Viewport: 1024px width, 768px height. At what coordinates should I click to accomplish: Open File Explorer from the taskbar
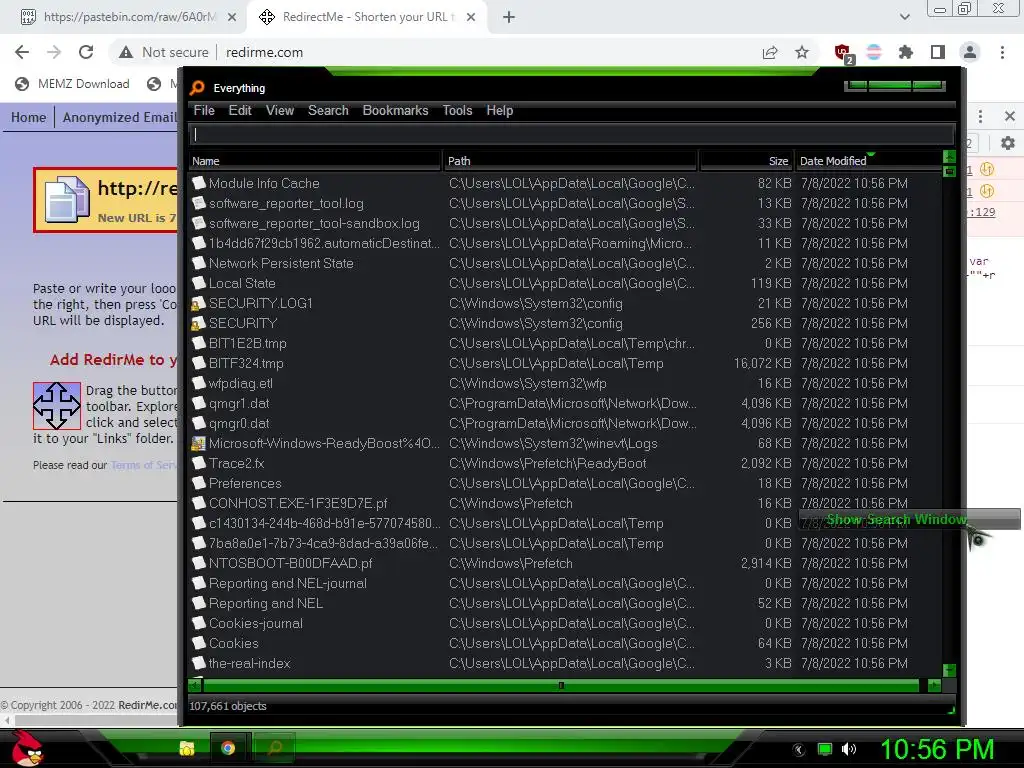point(187,748)
